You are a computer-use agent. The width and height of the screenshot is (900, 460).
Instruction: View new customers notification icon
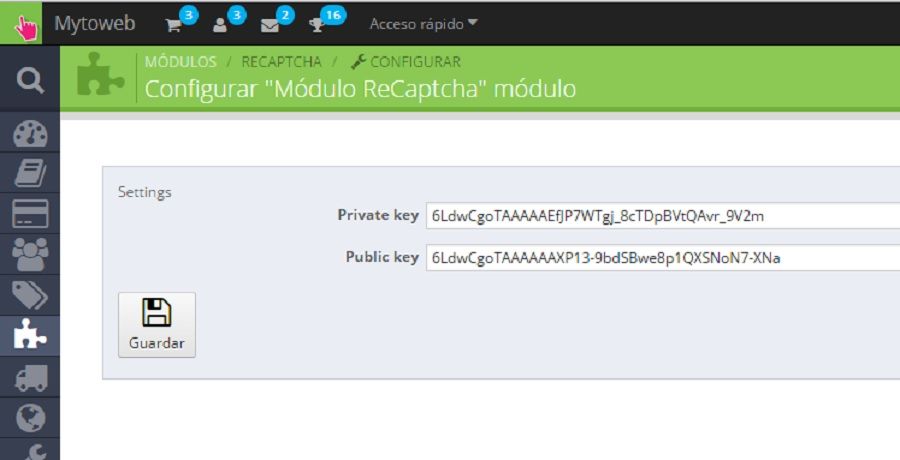coord(220,25)
